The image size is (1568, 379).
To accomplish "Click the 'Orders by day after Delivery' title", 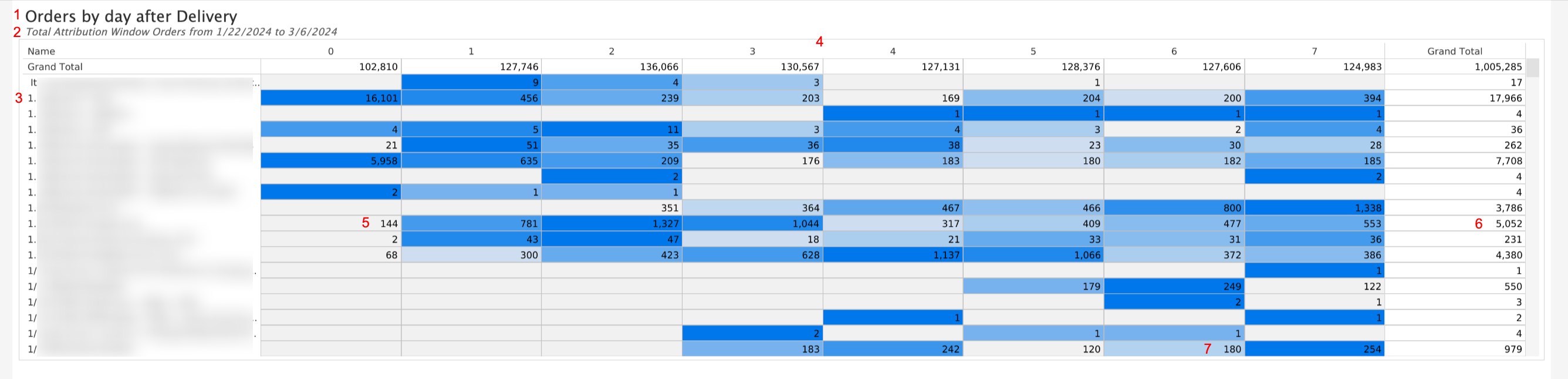I will pos(131,16).
